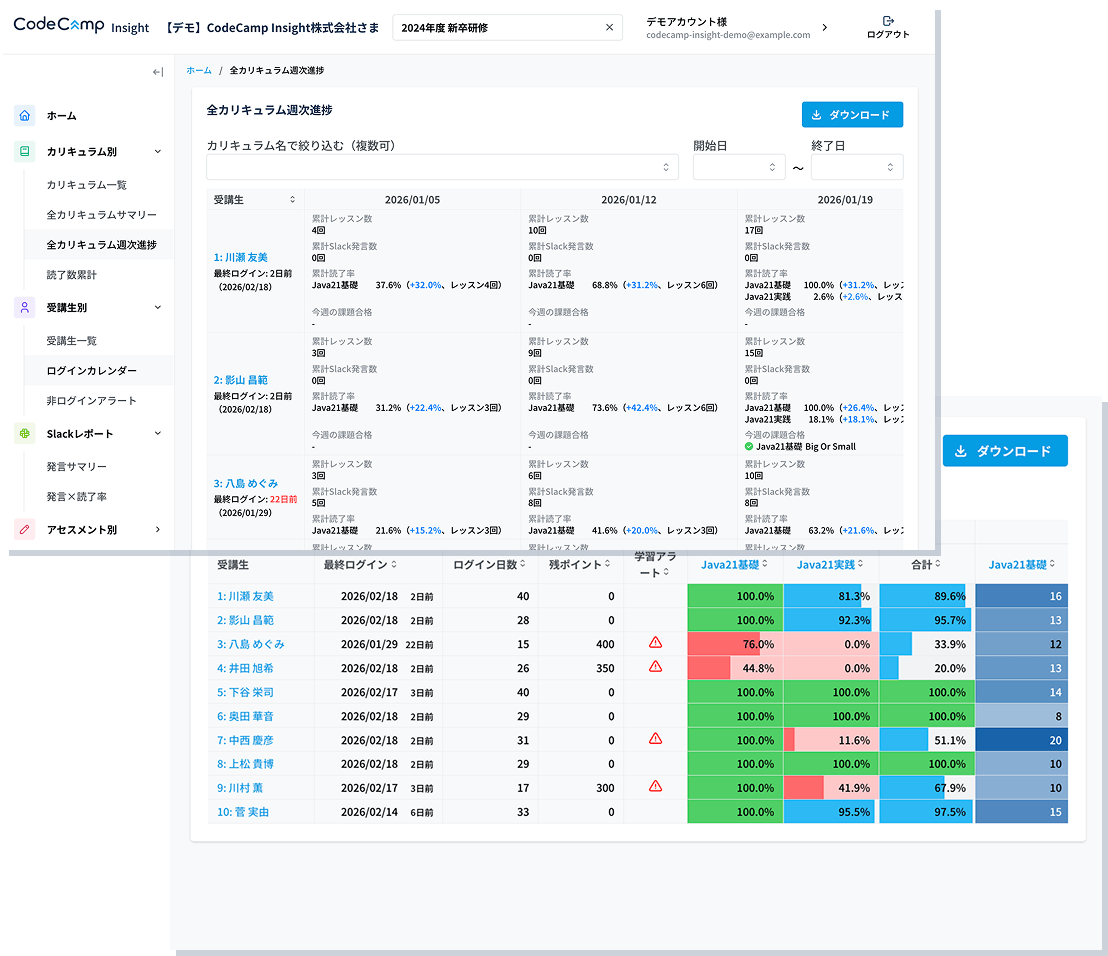
Task: Open 非ログインアラート menu item
Action: click(x=91, y=401)
